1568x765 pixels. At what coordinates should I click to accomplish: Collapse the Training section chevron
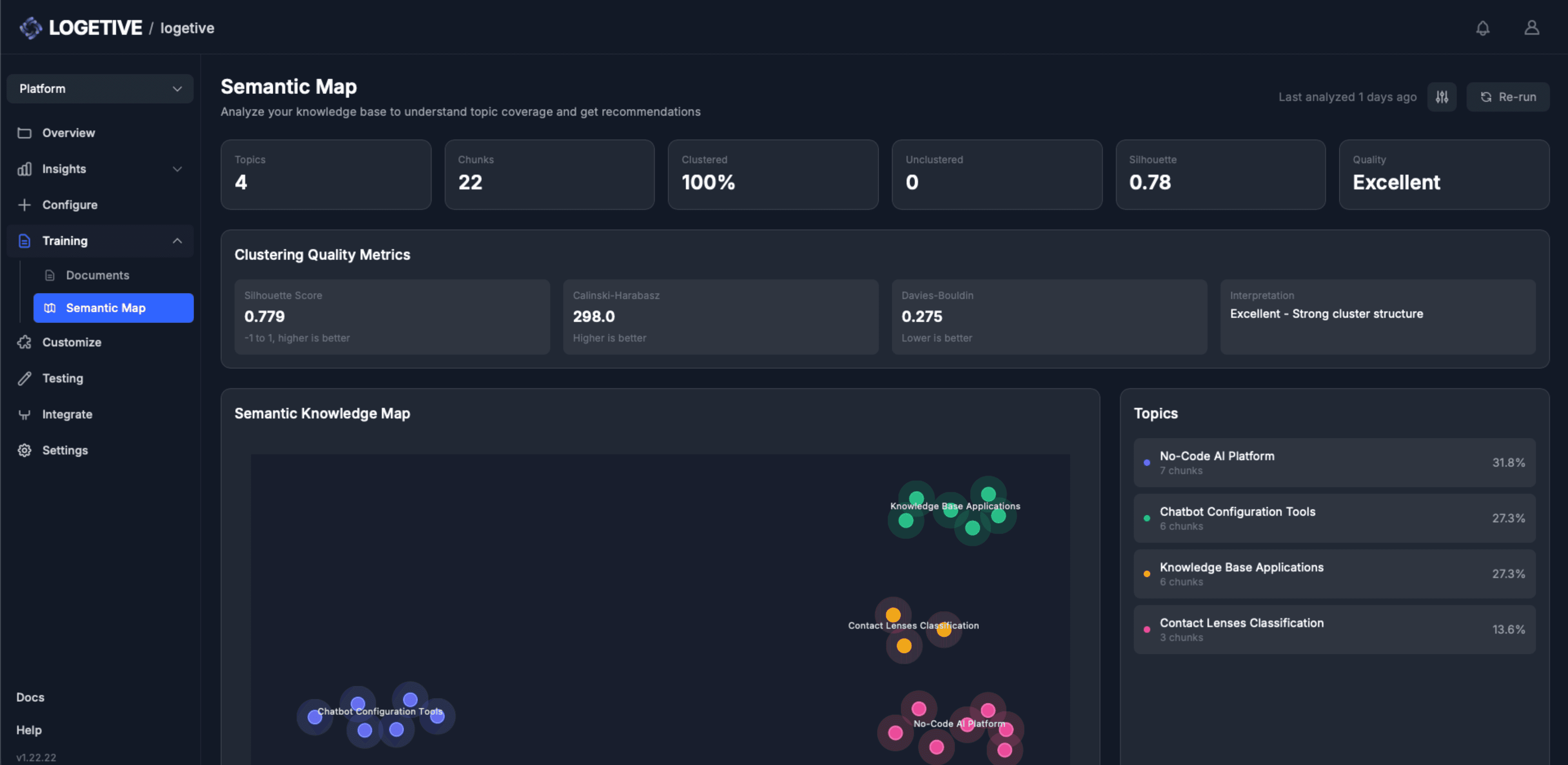[x=177, y=240]
